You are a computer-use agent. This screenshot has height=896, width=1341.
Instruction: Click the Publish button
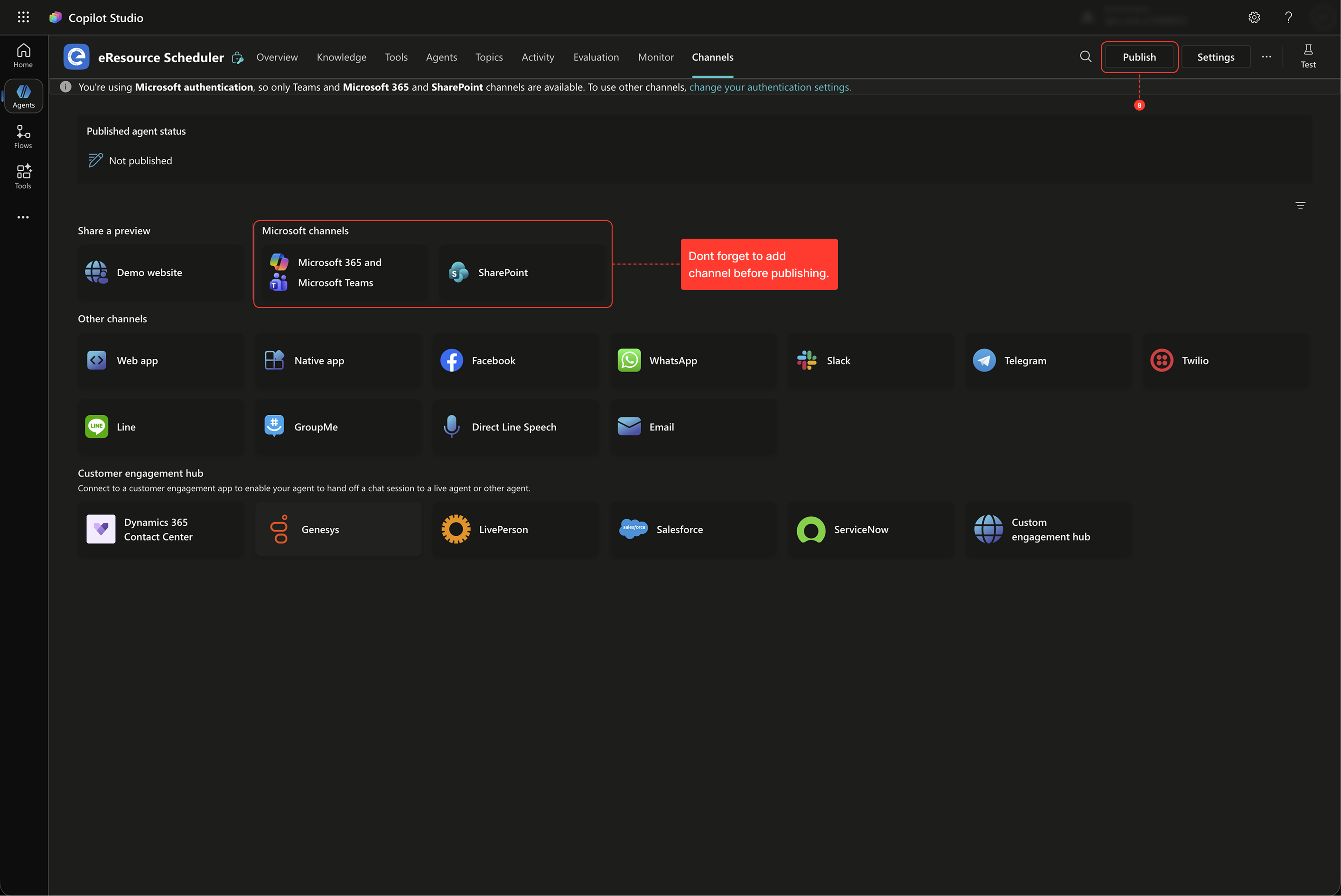(1139, 57)
